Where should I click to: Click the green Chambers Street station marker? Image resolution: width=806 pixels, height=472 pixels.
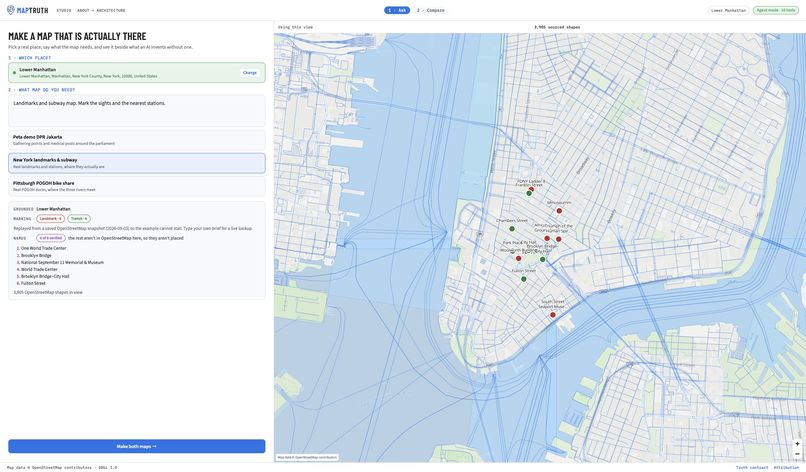512,229
